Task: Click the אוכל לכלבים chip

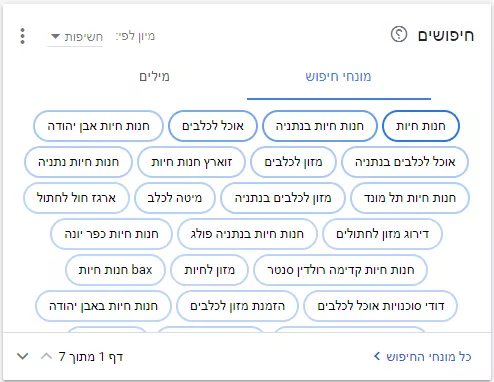Action: coord(213,126)
